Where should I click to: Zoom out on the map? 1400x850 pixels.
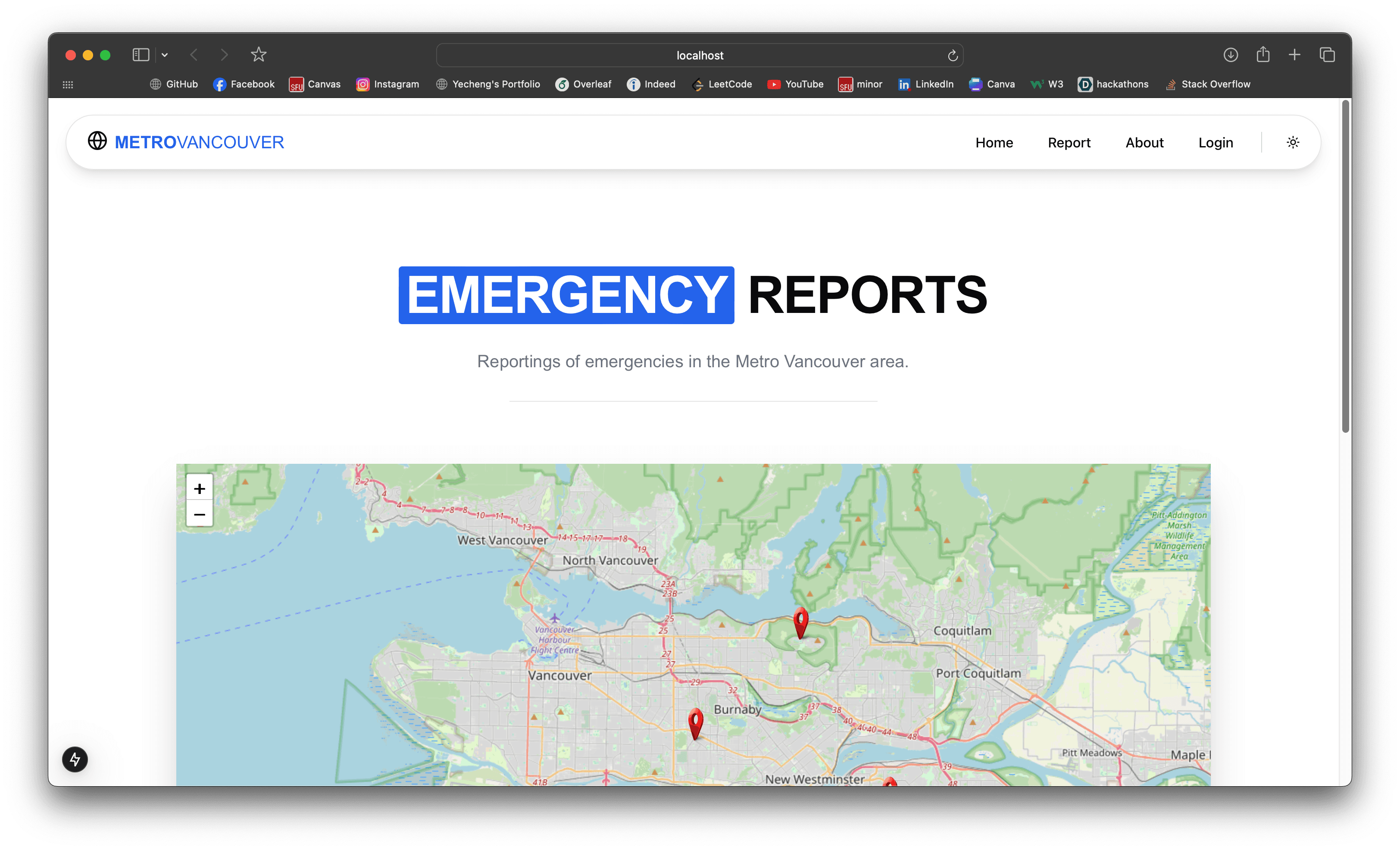(x=200, y=514)
